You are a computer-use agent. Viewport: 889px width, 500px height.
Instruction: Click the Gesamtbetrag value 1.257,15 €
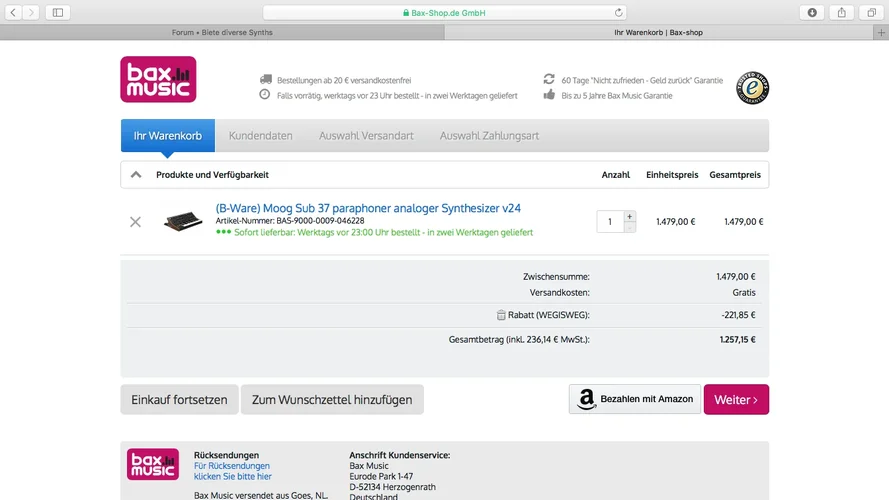click(x=738, y=340)
